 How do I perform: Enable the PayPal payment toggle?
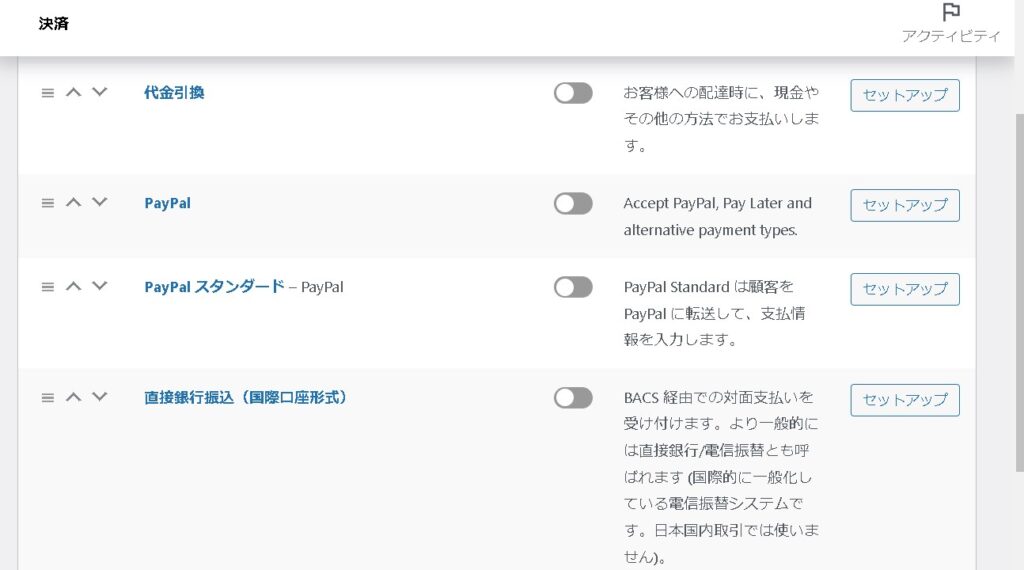[573, 204]
